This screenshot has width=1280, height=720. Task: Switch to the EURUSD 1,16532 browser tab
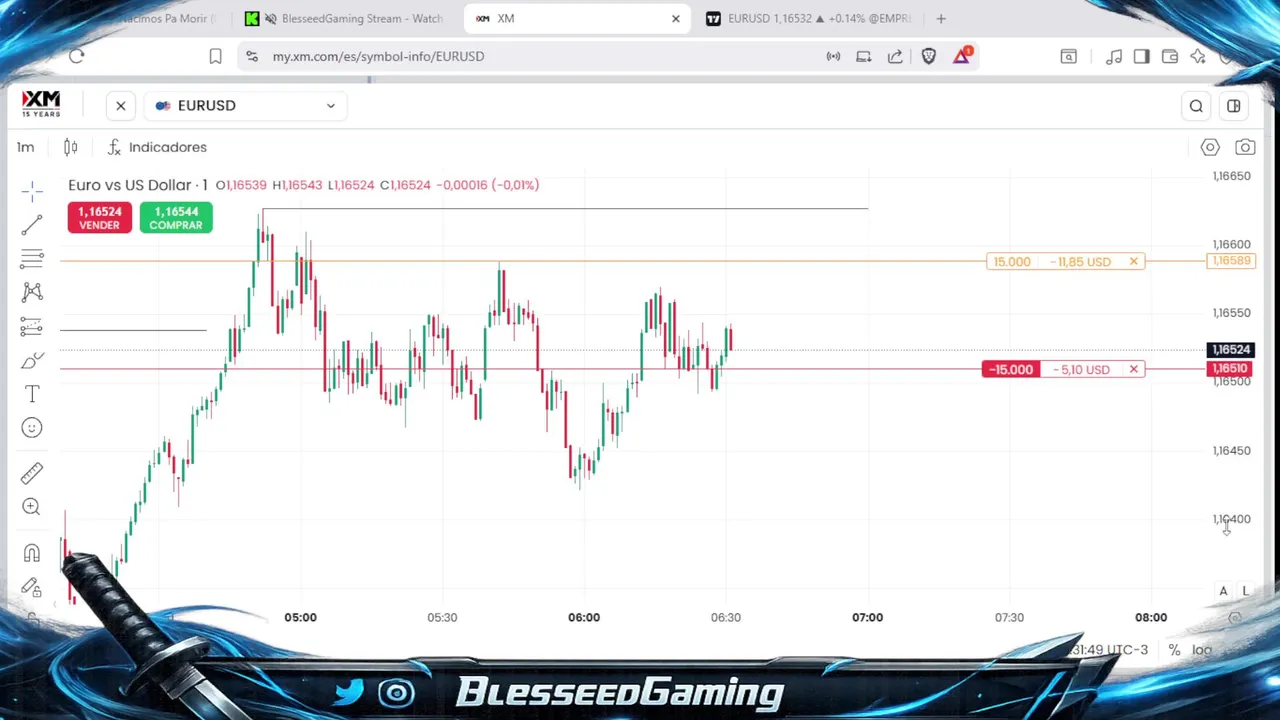pos(808,18)
